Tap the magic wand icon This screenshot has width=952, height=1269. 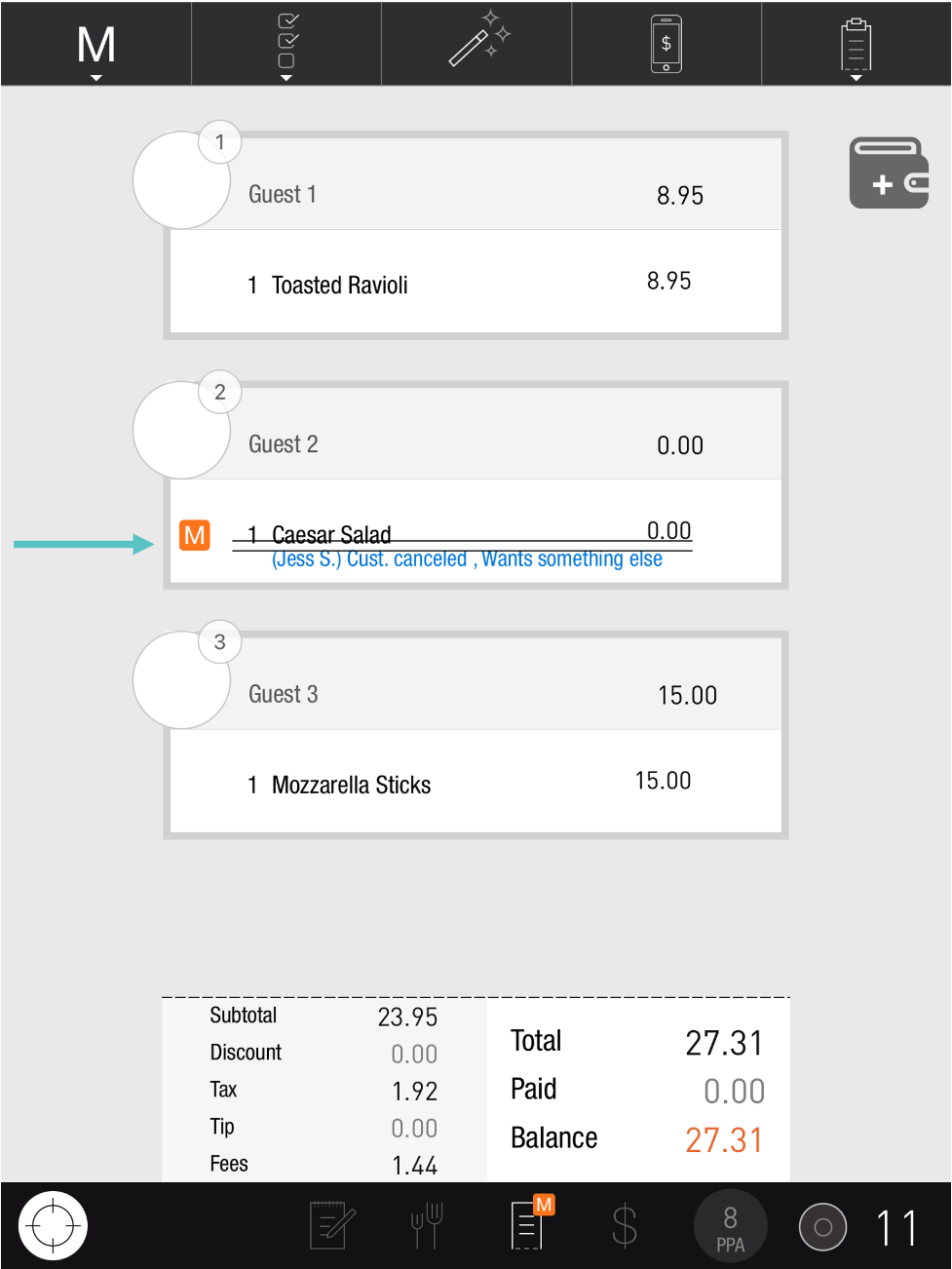click(477, 43)
